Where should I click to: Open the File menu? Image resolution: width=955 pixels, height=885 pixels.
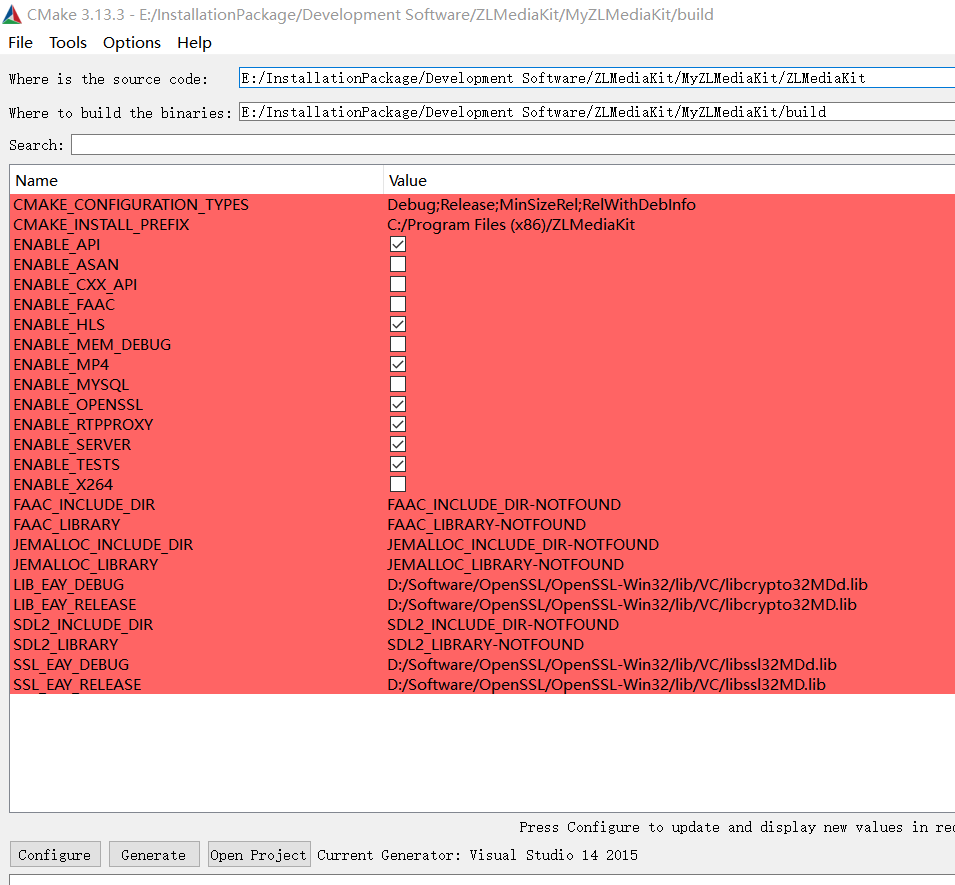coord(20,42)
